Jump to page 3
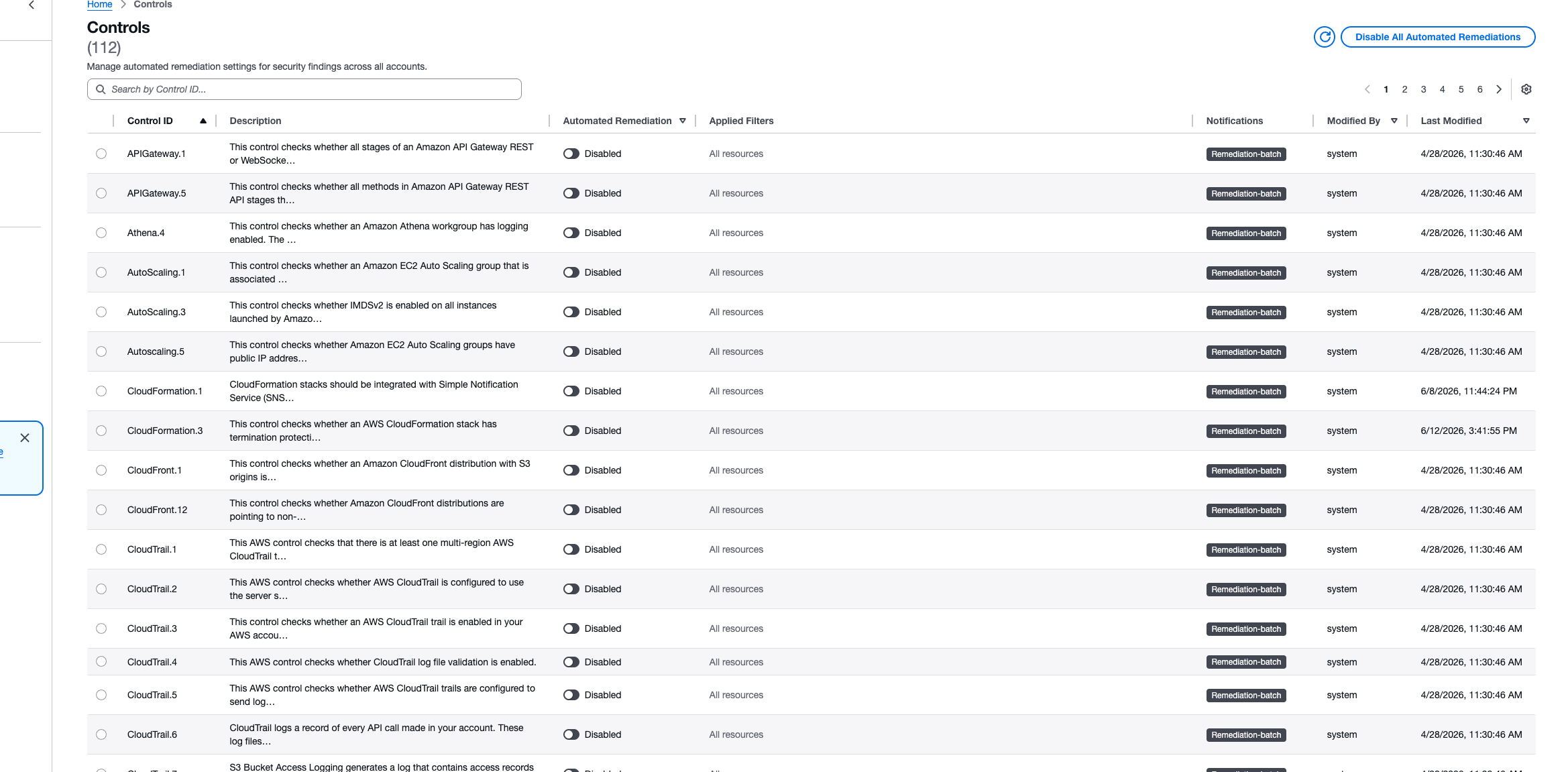The image size is (1568, 772). pyautogui.click(x=1423, y=89)
